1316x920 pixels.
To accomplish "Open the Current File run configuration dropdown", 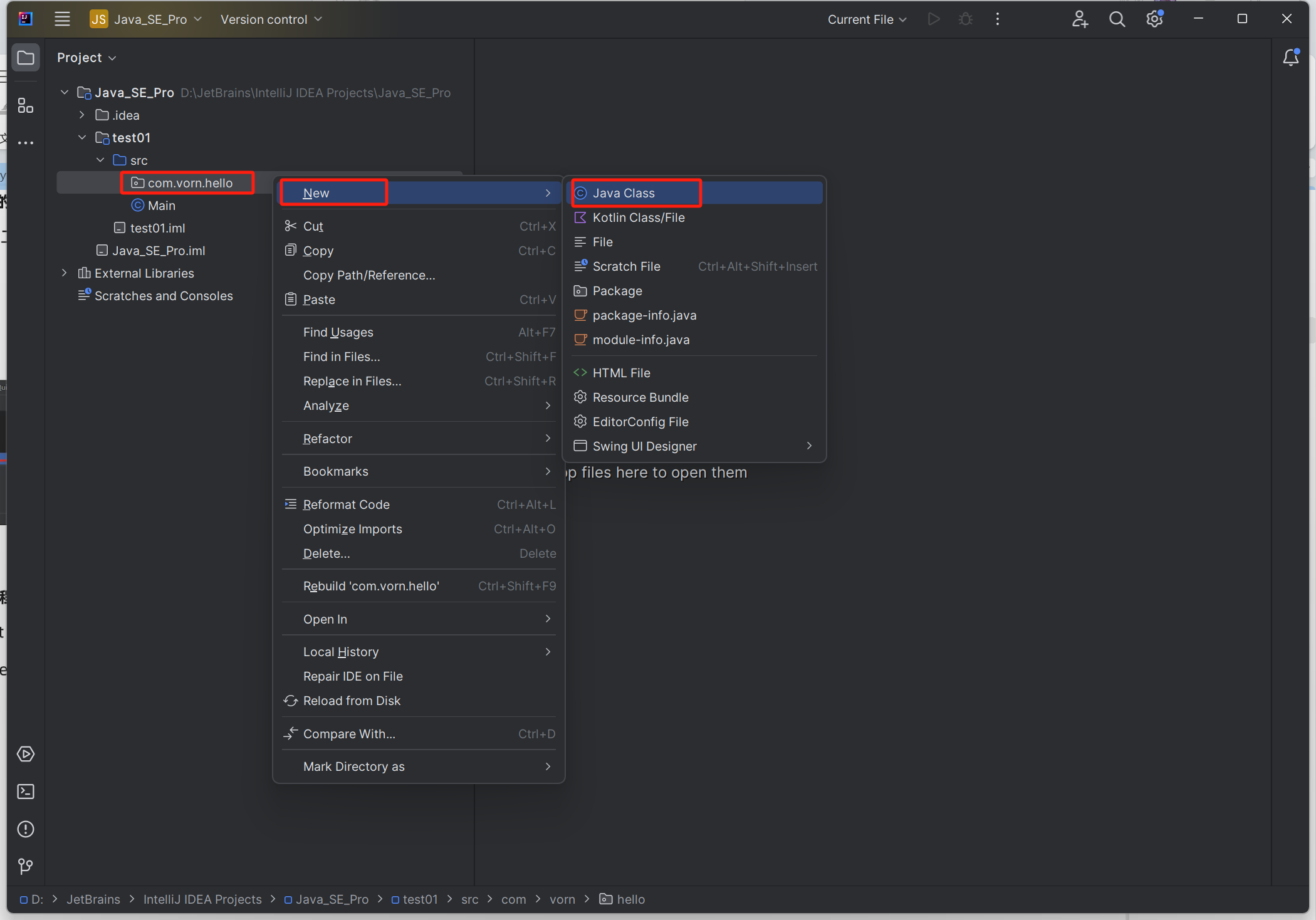I will pos(867,19).
